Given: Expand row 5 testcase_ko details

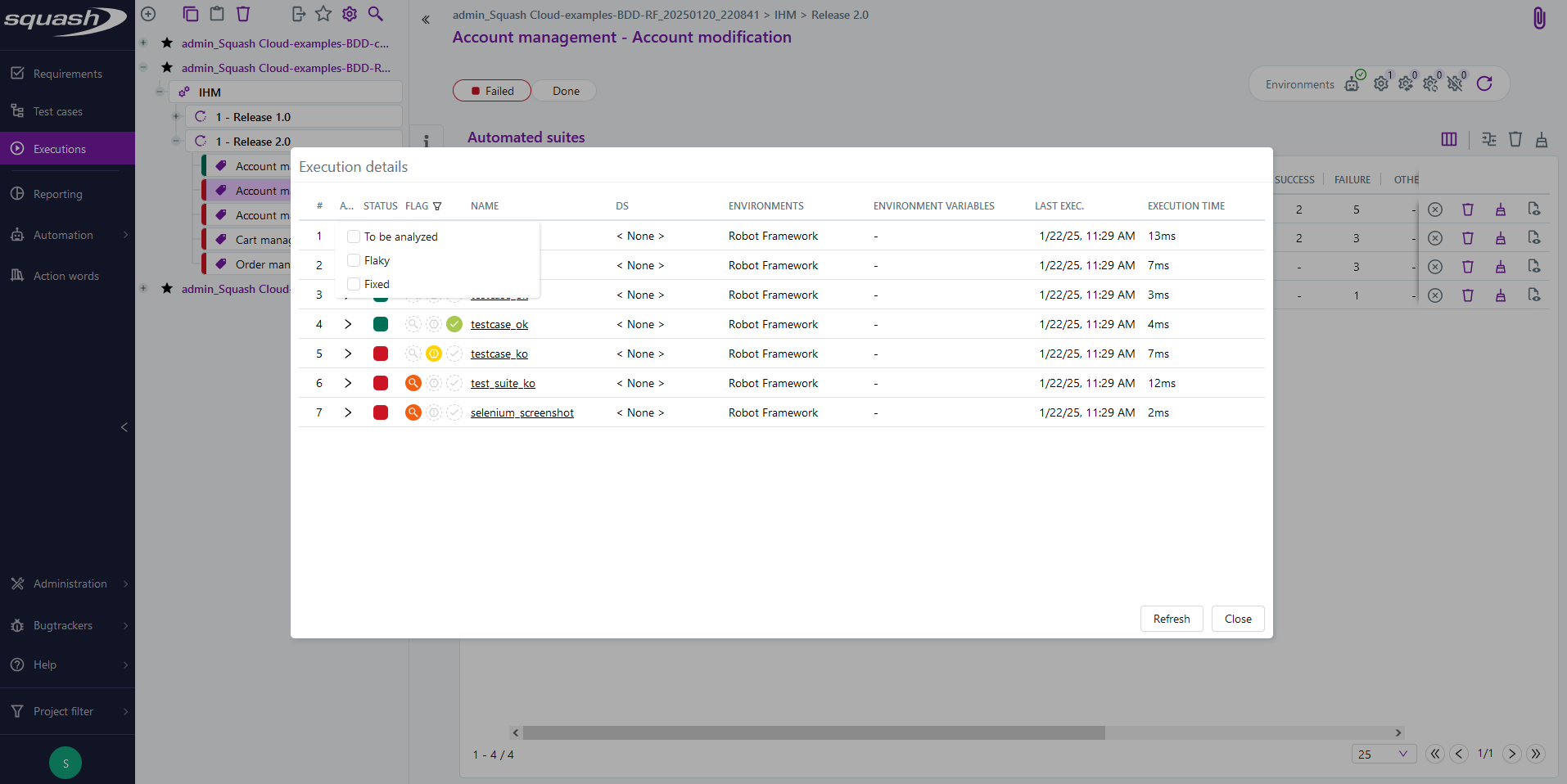Looking at the screenshot, I should point(348,354).
